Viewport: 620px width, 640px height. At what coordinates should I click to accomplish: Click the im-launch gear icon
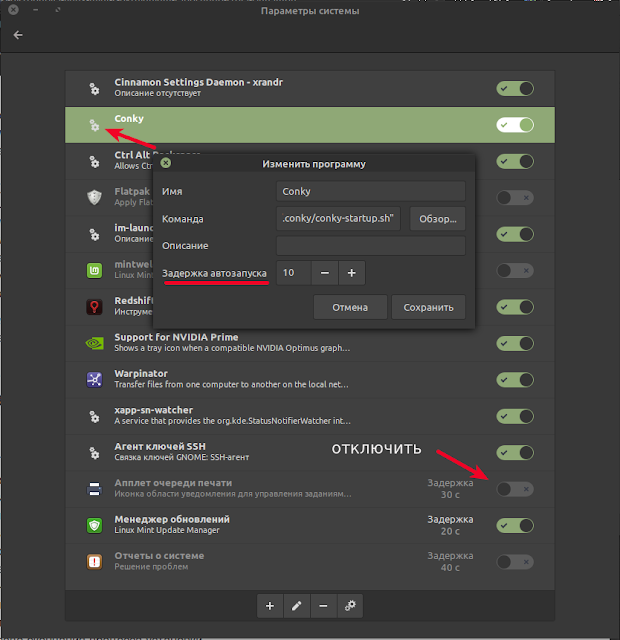tap(94, 234)
